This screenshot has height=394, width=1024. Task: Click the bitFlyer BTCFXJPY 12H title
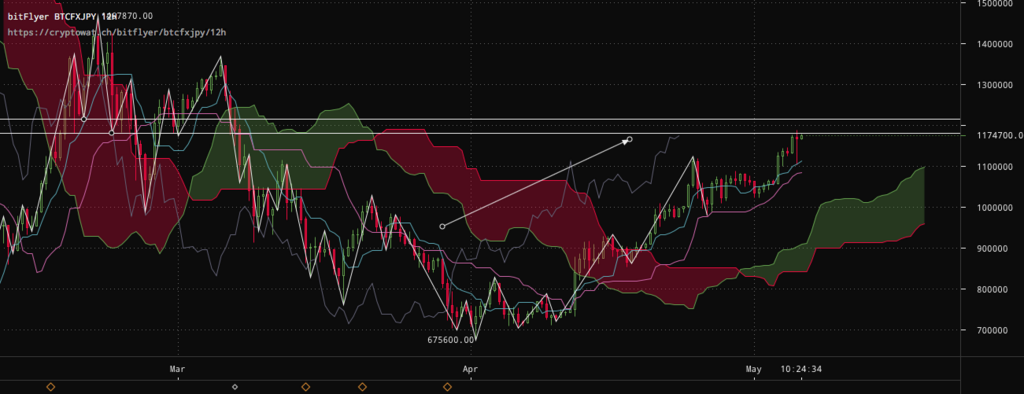pyautogui.click(x=62, y=16)
